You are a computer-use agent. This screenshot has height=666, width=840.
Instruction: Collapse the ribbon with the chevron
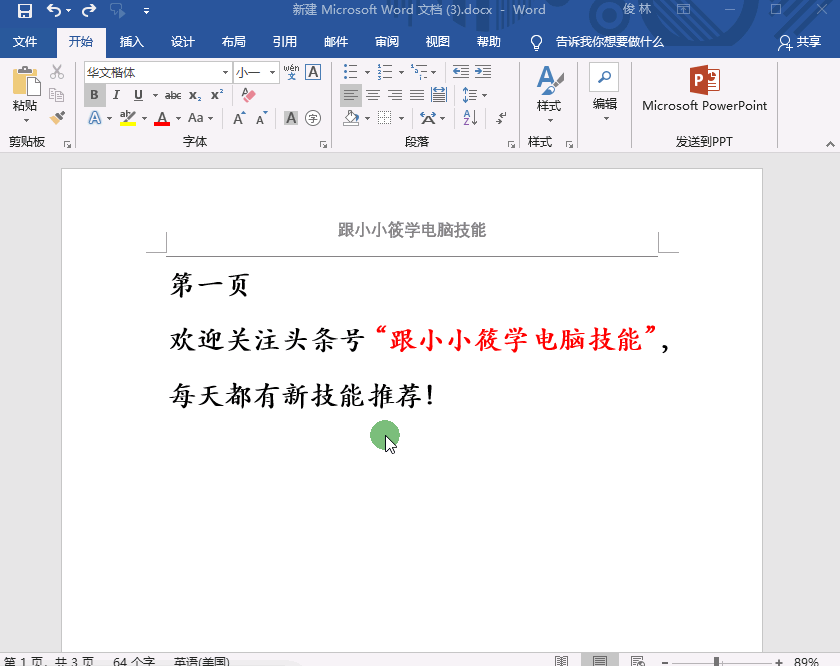click(830, 144)
